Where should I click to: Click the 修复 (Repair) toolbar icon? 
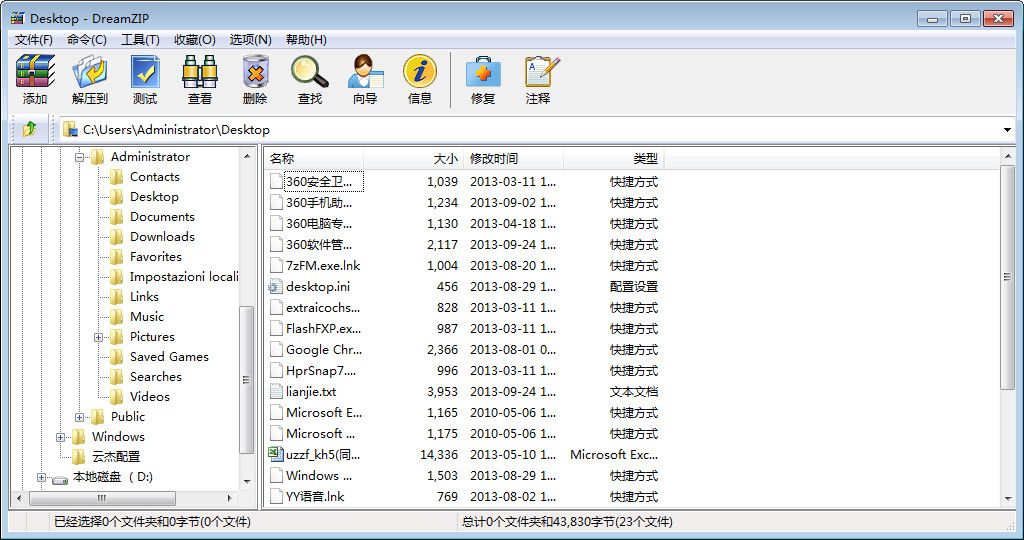[483, 72]
